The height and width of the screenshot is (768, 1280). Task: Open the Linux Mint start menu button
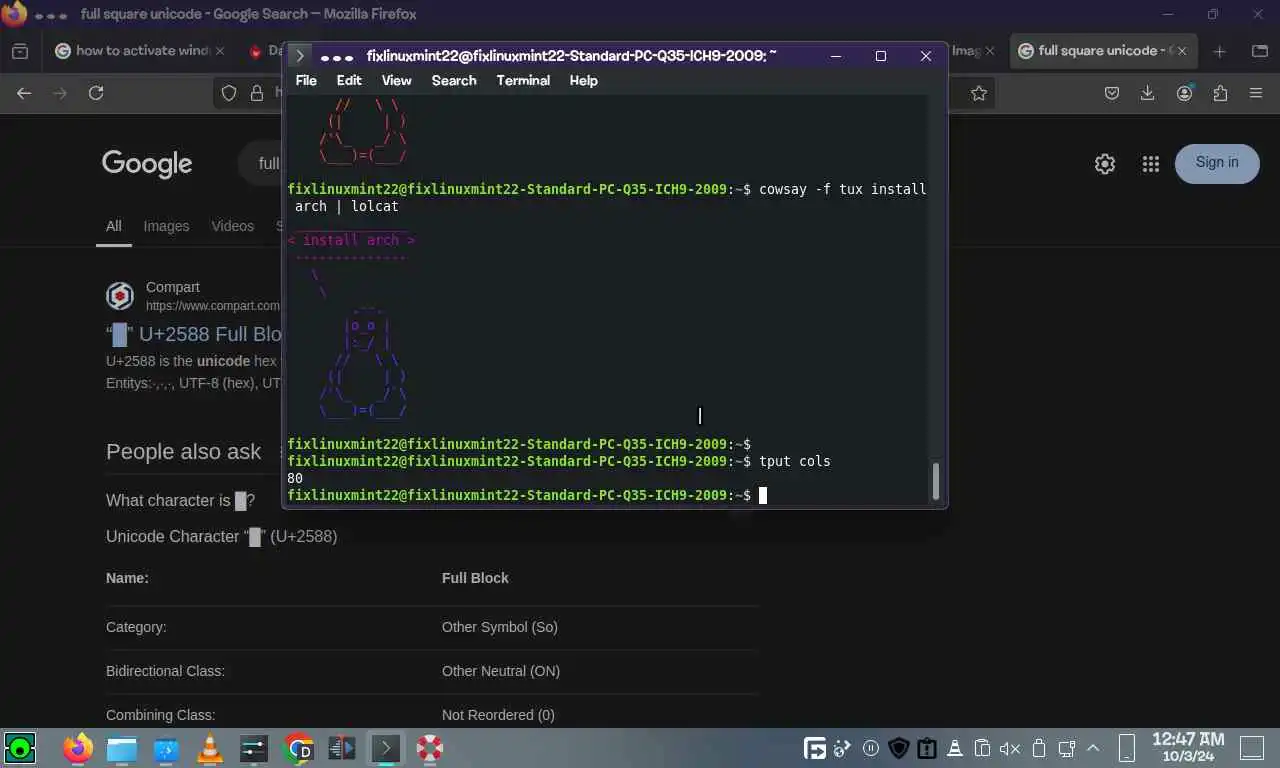(x=20, y=748)
